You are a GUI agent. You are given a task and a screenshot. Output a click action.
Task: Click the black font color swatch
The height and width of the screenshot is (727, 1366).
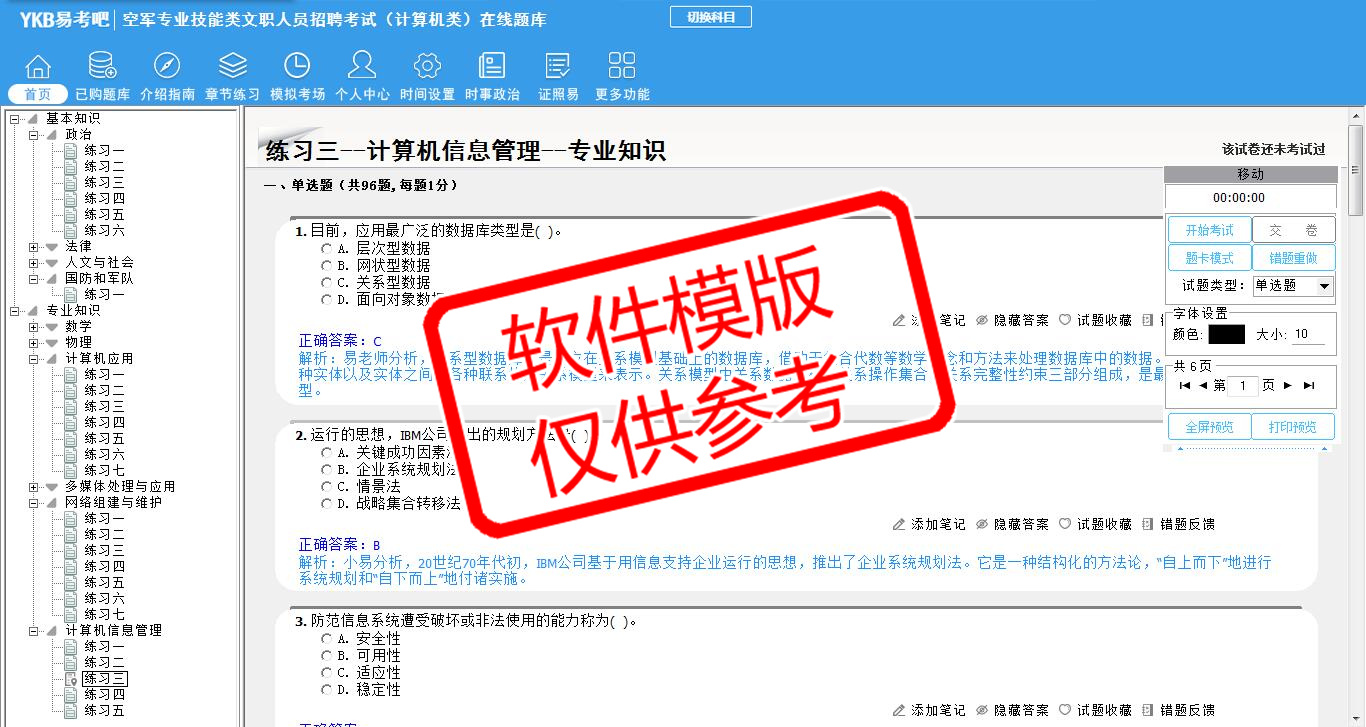(1226, 334)
